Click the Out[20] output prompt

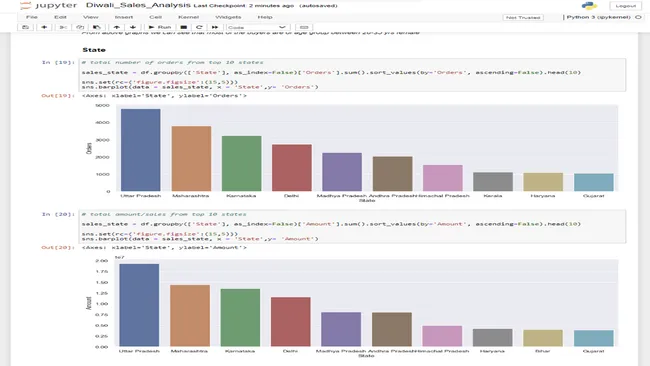pyautogui.click(x=58, y=247)
